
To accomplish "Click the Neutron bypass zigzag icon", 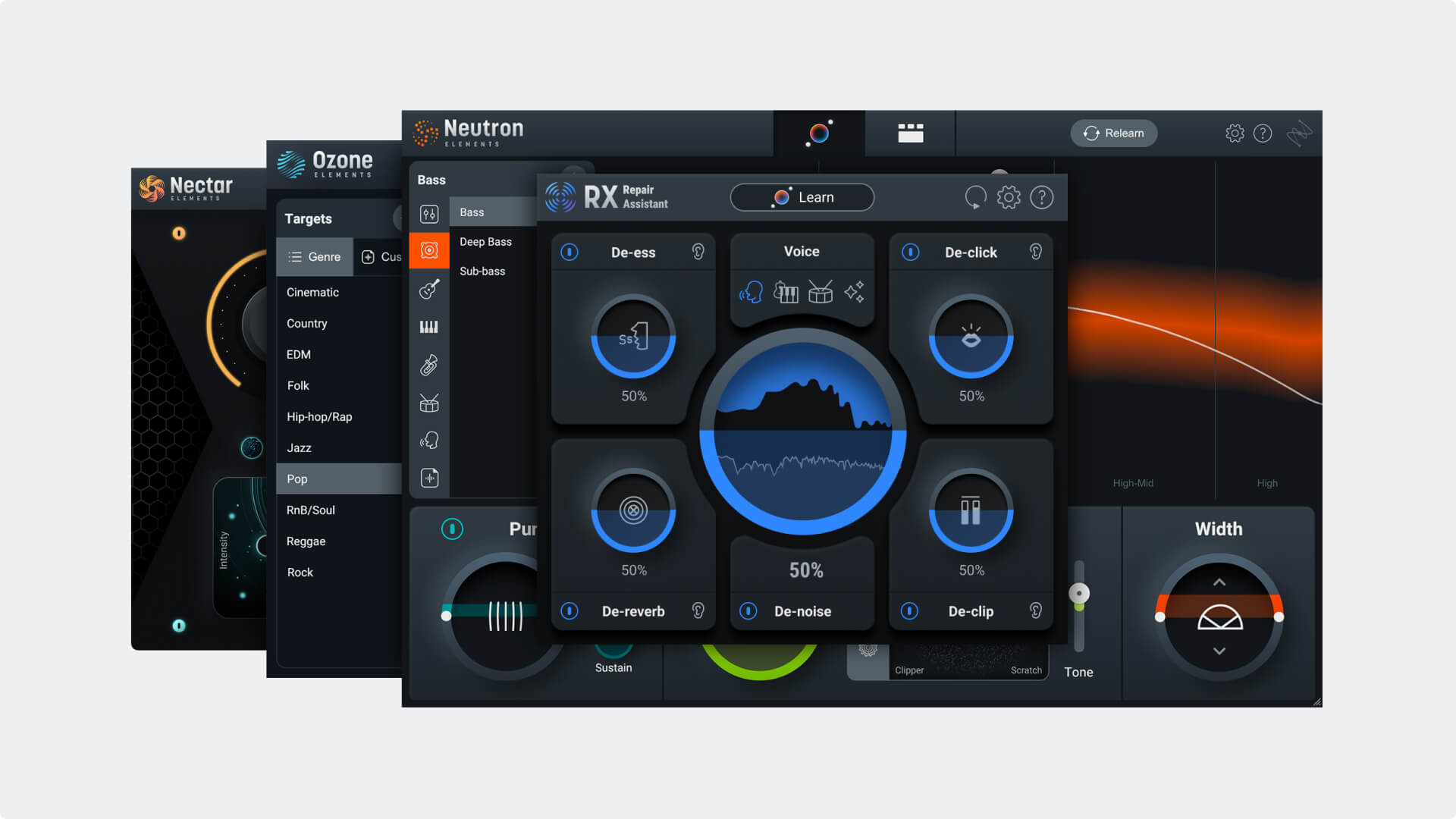I will coord(1299,133).
